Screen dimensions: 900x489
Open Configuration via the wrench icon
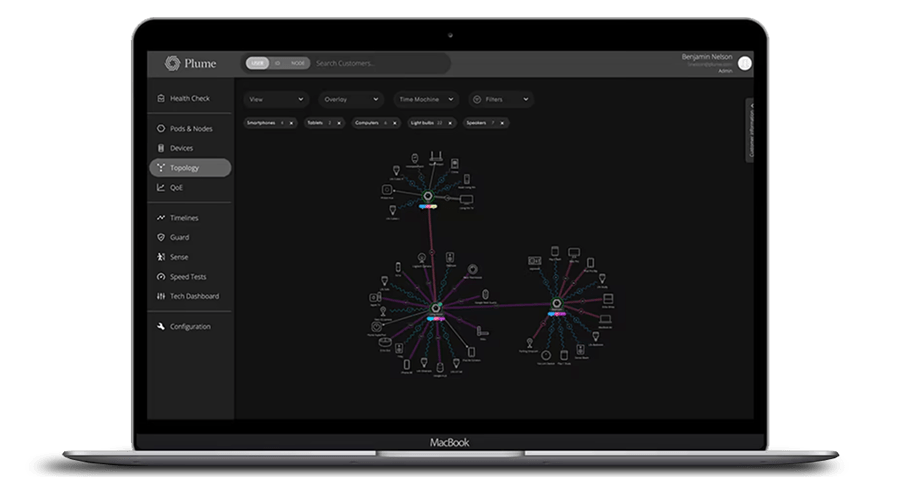coord(161,327)
